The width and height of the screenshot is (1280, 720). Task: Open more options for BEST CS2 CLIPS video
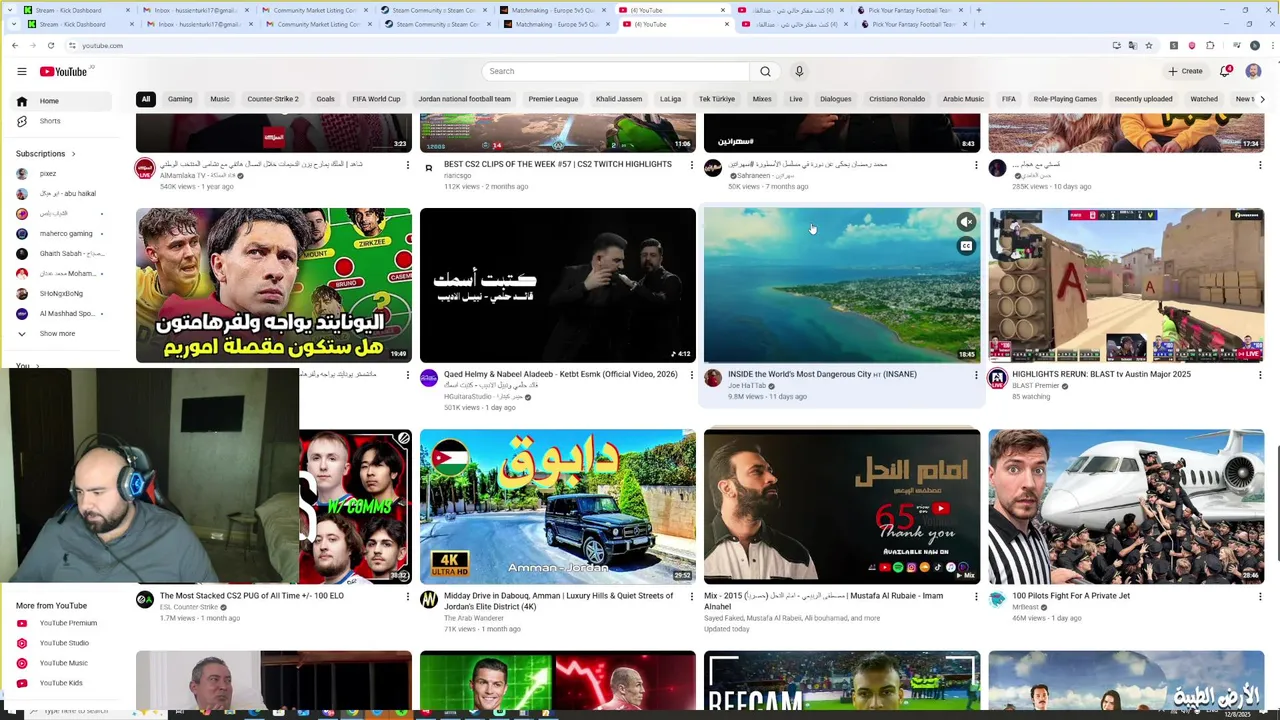(x=691, y=165)
